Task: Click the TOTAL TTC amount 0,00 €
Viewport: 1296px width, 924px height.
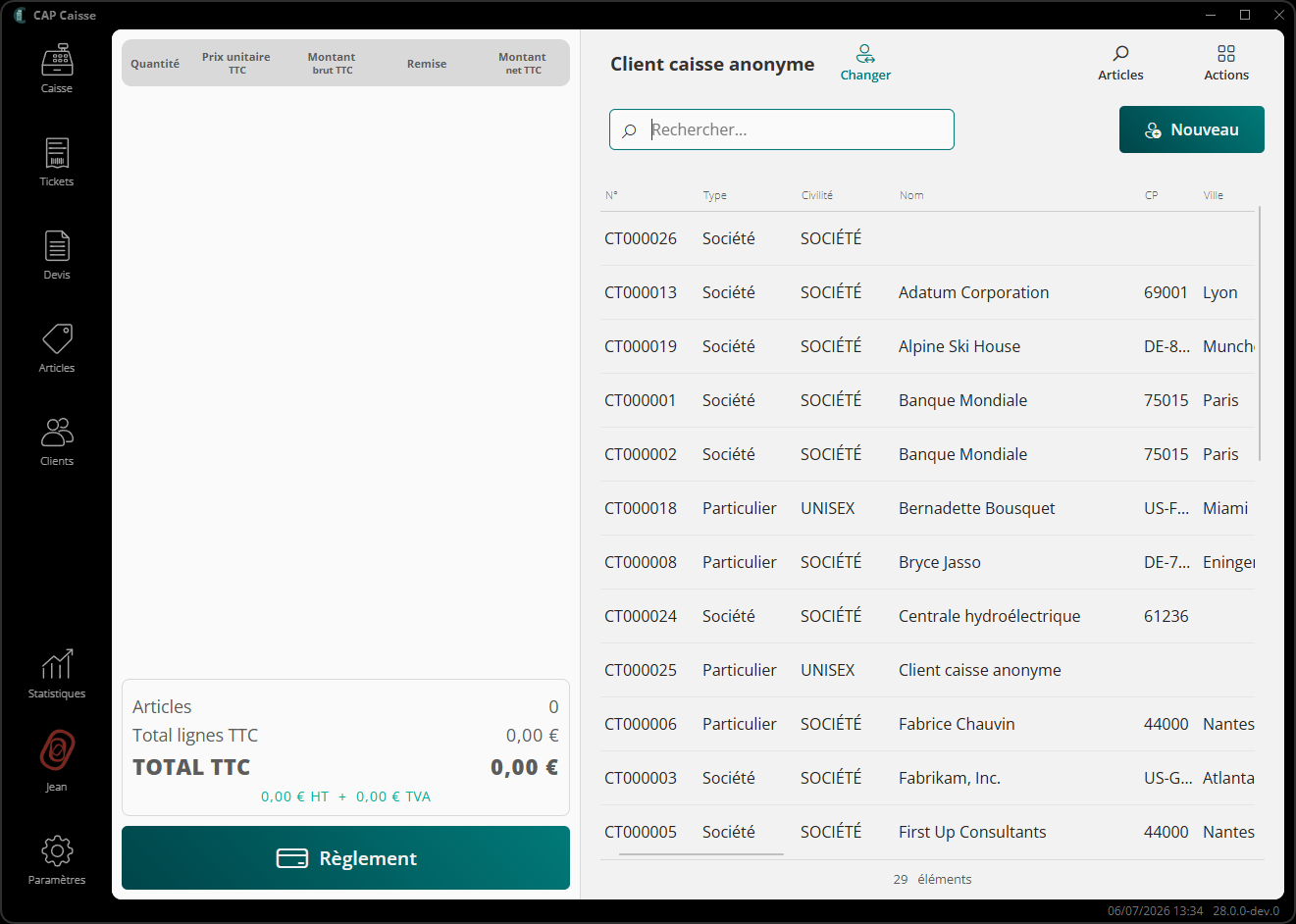Action: pyautogui.click(x=524, y=767)
